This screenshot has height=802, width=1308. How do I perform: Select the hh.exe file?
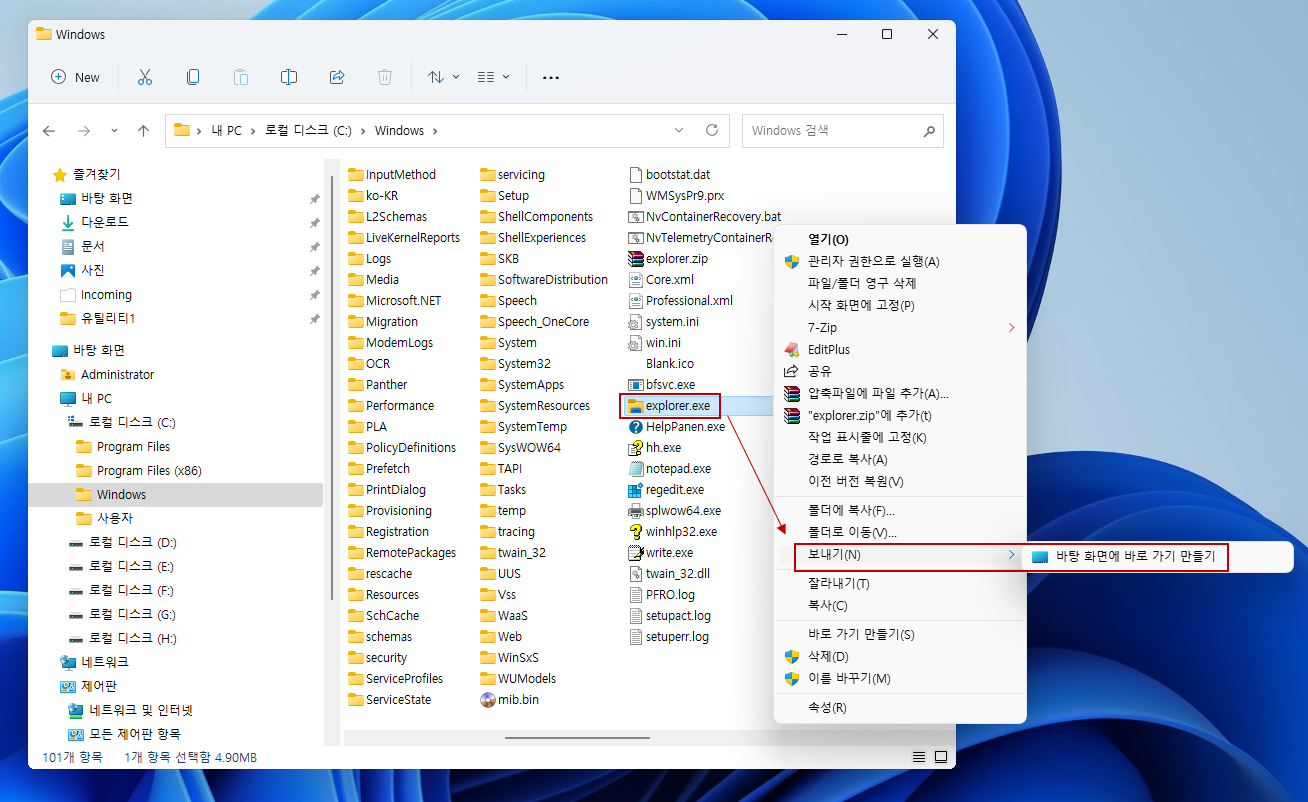[654, 448]
